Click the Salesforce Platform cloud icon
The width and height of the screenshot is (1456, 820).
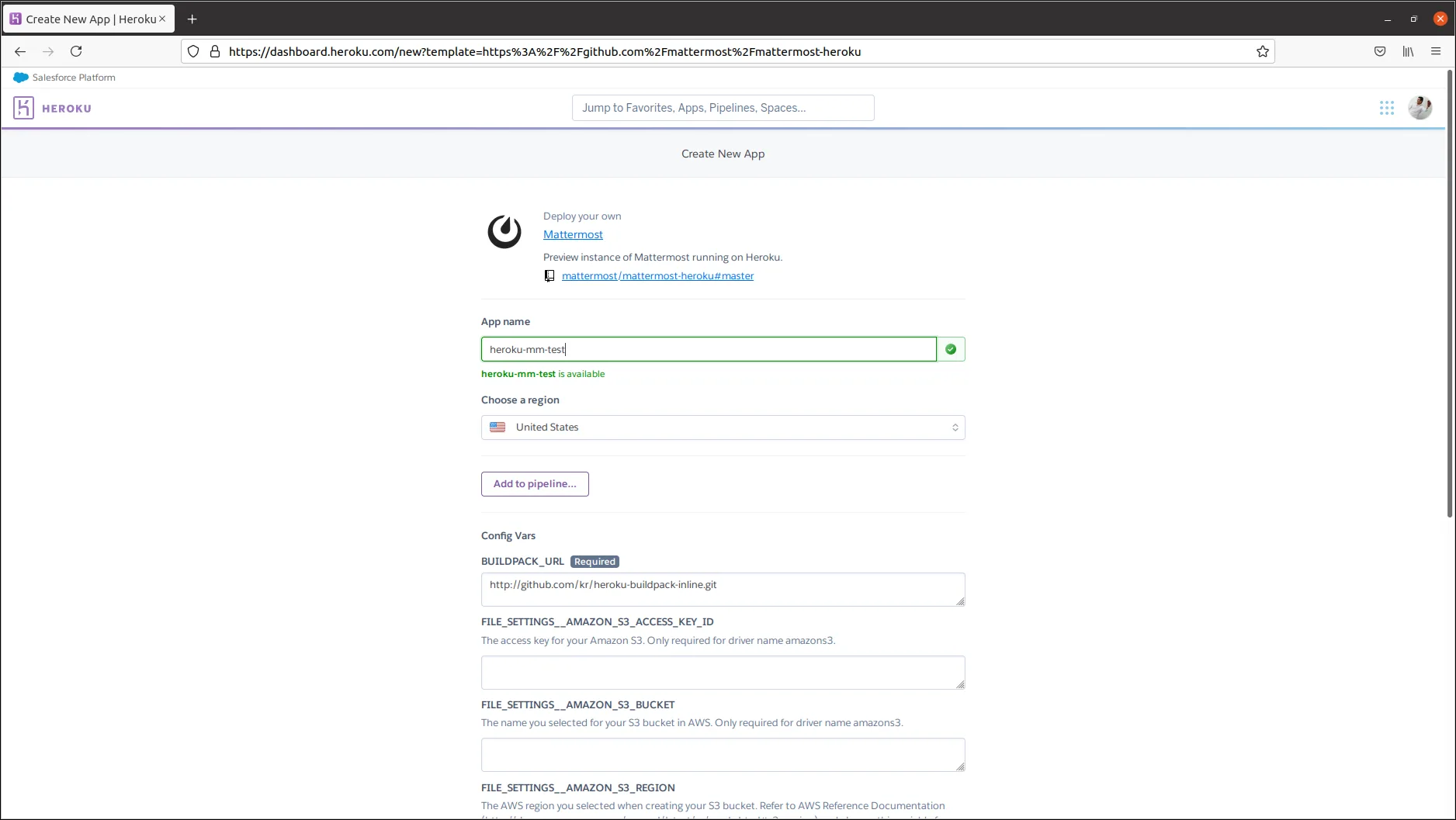point(21,78)
